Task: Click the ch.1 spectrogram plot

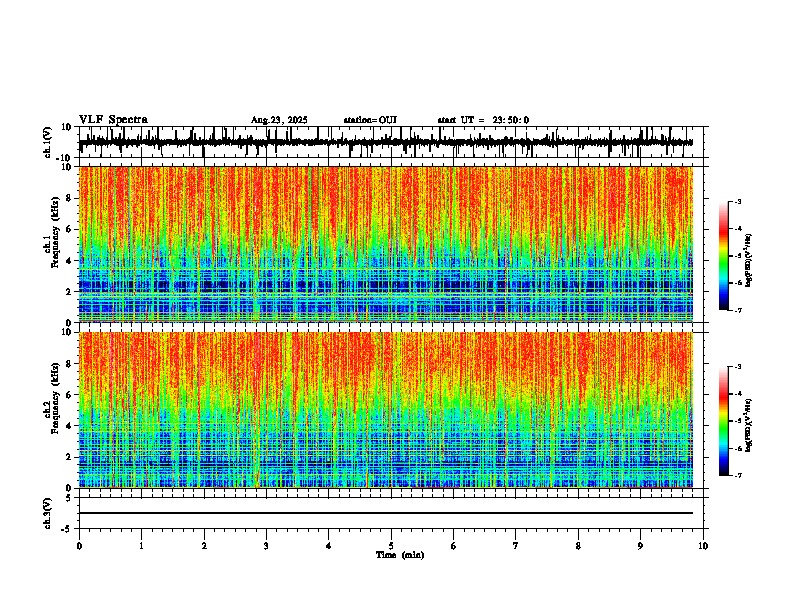Action: (x=386, y=244)
